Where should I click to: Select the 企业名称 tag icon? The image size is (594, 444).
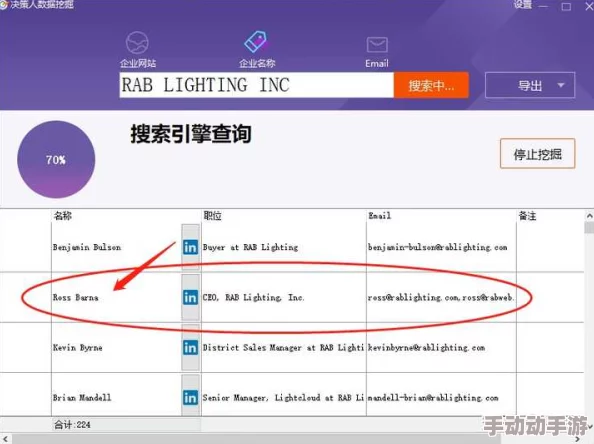(x=256, y=42)
